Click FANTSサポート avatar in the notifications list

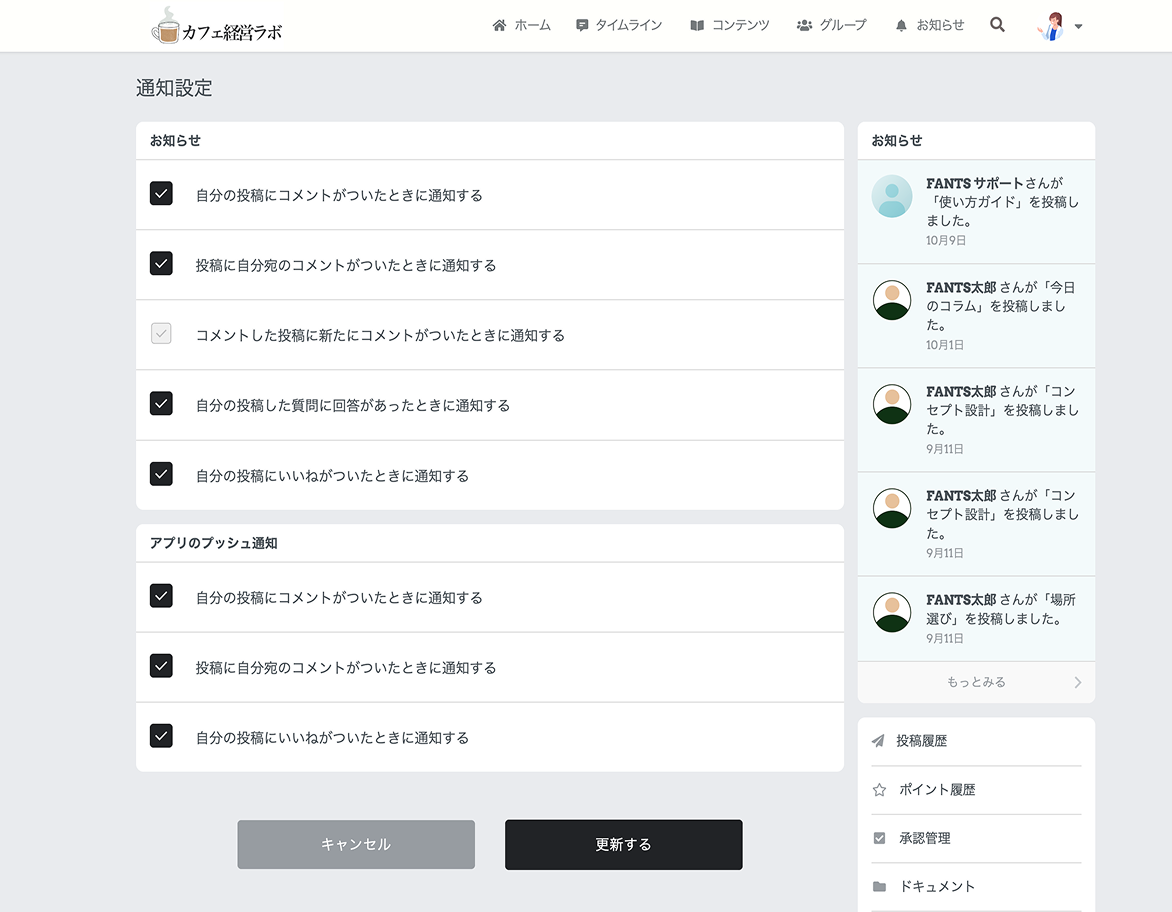(x=892, y=196)
